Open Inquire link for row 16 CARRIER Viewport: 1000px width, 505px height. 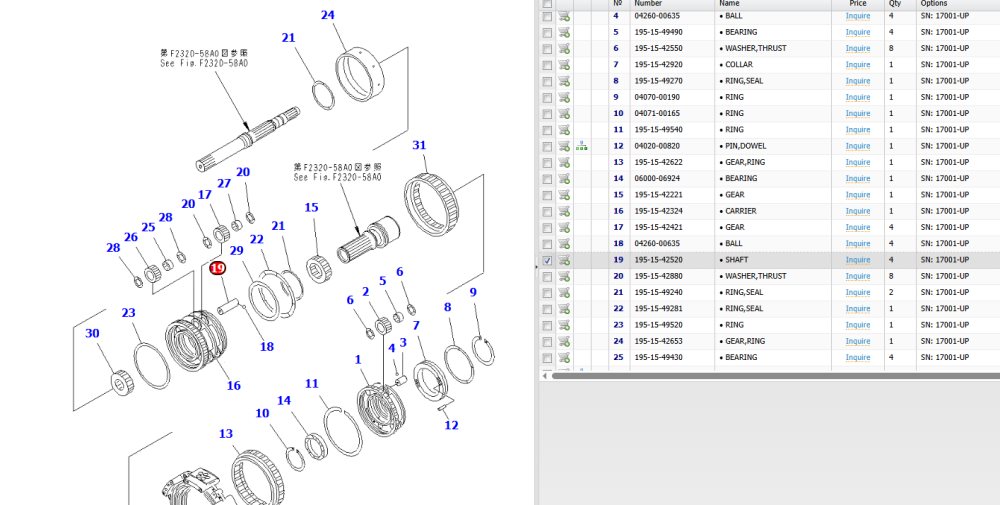click(858, 211)
